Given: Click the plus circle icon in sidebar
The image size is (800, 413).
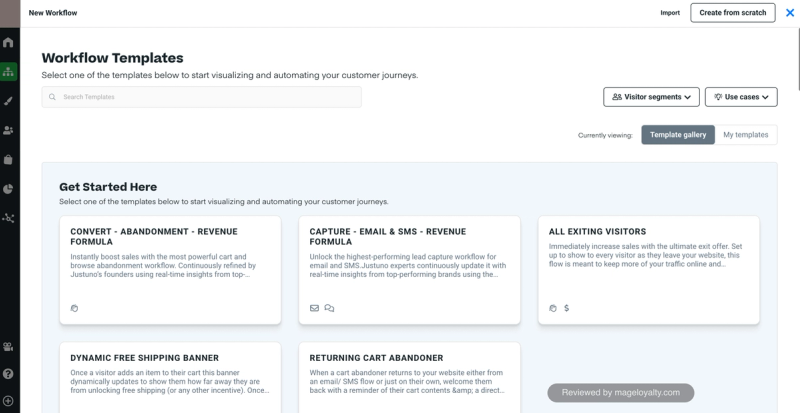Looking at the screenshot, I should [x=8, y=401].
